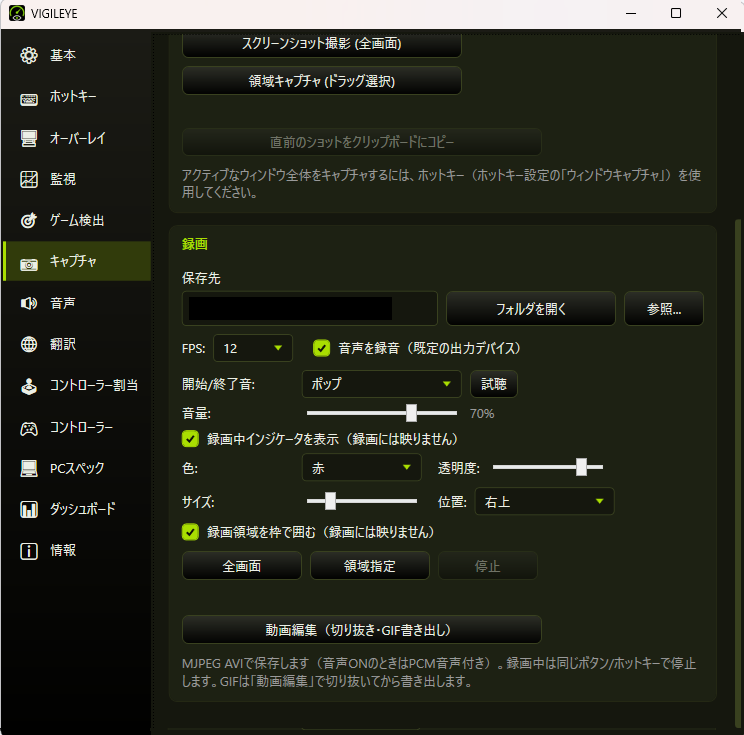This screenshot has width=744, height=735.
Task: Click the 音量 slider handle at 70%
Action: click(411, 413)
